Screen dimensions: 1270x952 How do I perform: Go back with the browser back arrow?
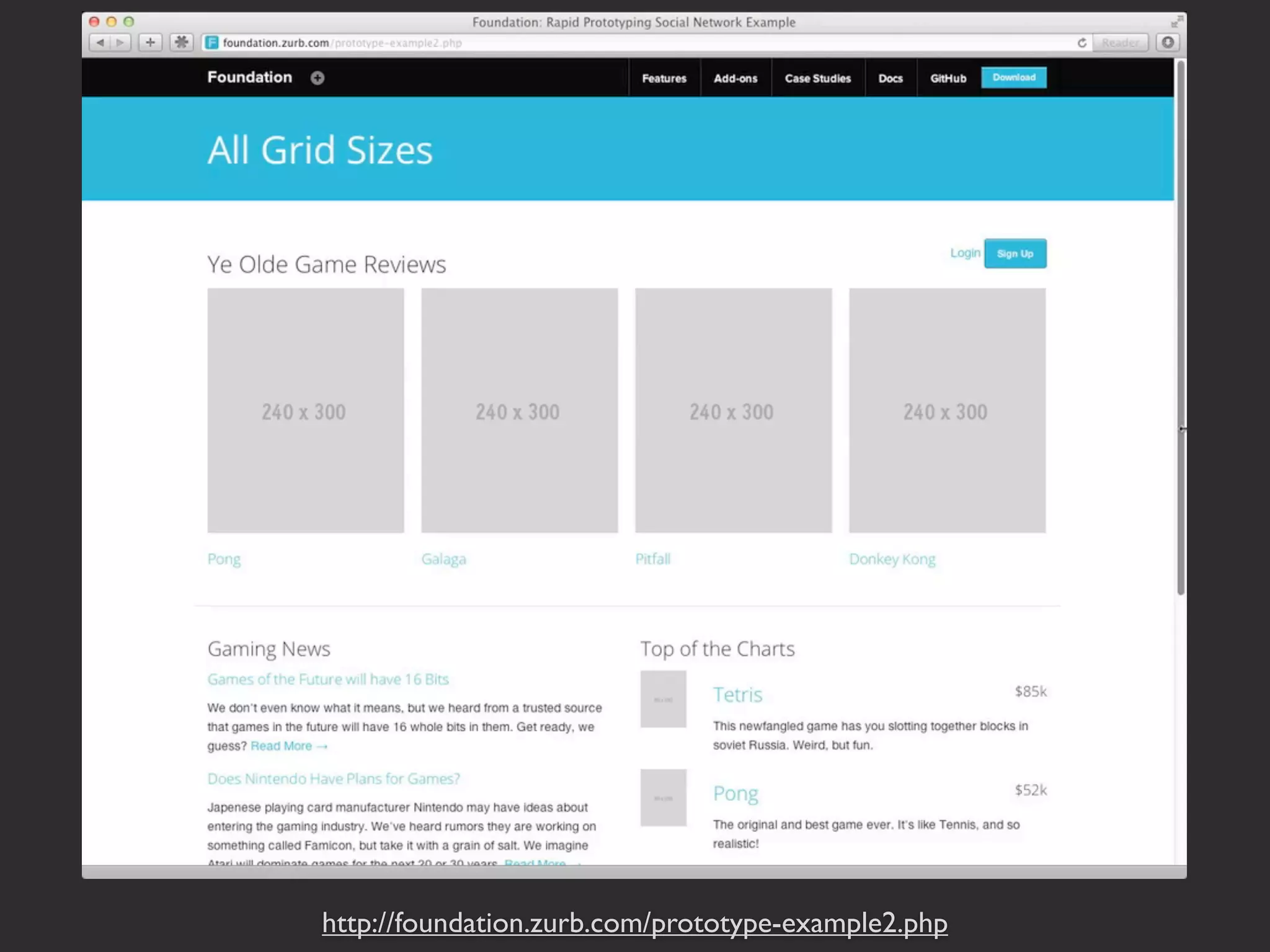click(100, 43)
